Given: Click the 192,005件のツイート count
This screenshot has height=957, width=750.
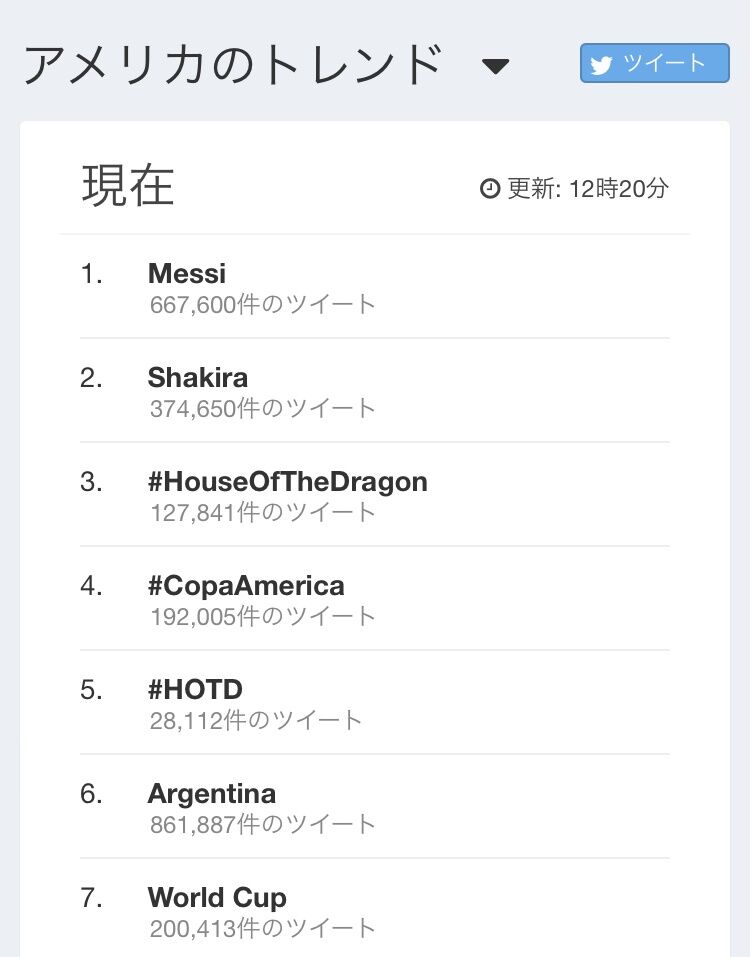Looking at the screenshot, I should pyautogui.click(x=263, y=616).
